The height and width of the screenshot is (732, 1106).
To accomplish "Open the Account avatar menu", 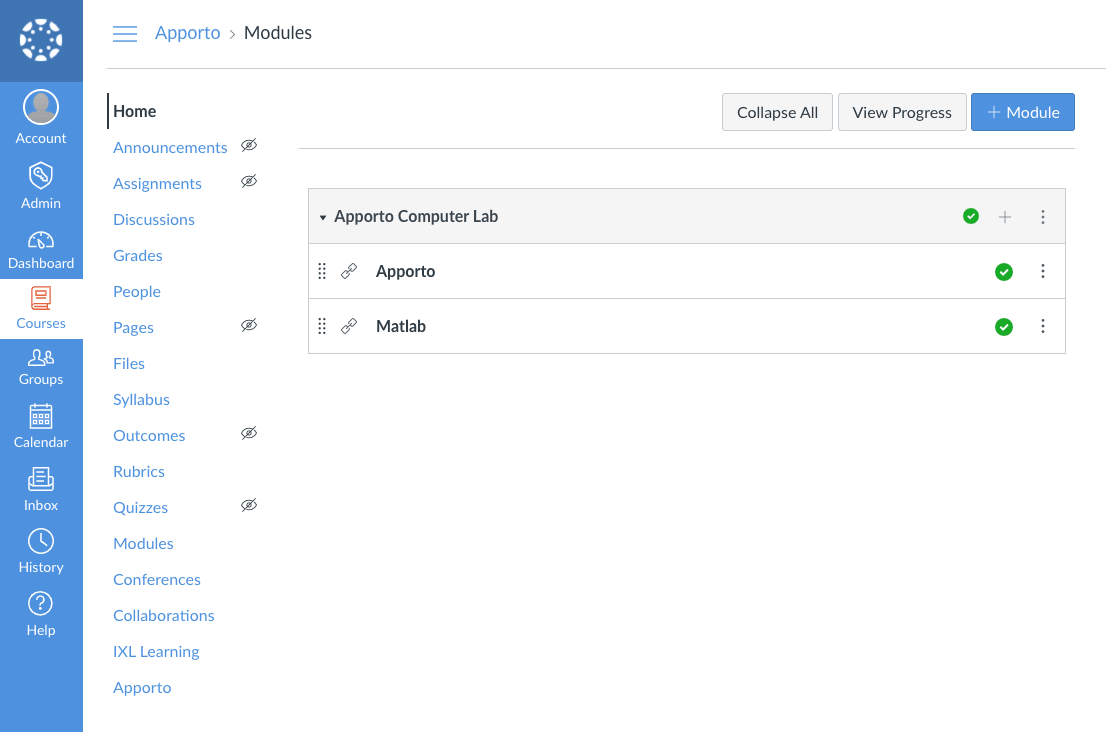I will pyautogui.click(x=41, y=108).
